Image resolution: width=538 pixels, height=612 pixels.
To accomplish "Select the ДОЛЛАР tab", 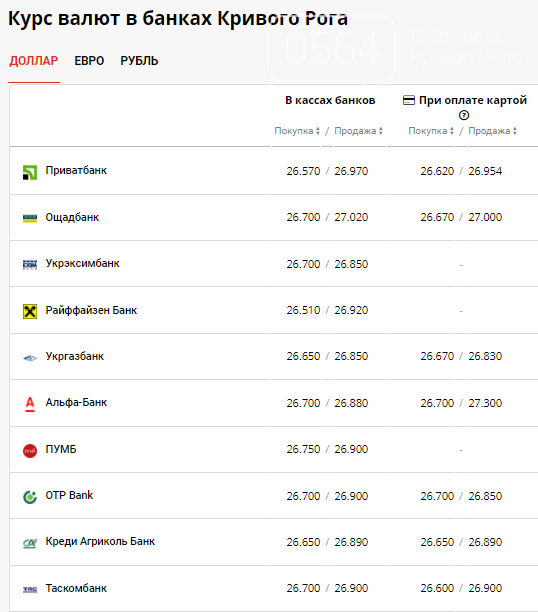I will point(34,61).
